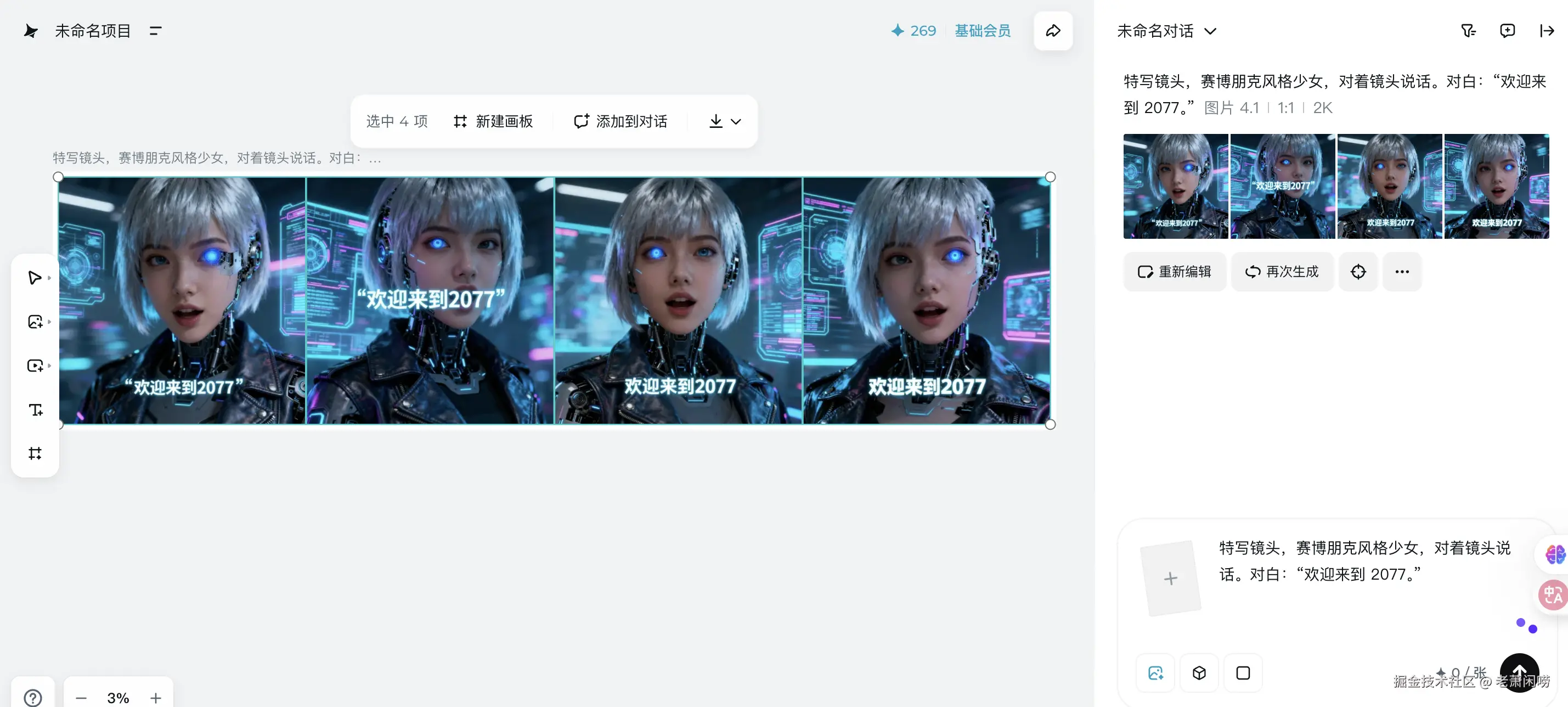Select the text tool

[x=35, y=410]
